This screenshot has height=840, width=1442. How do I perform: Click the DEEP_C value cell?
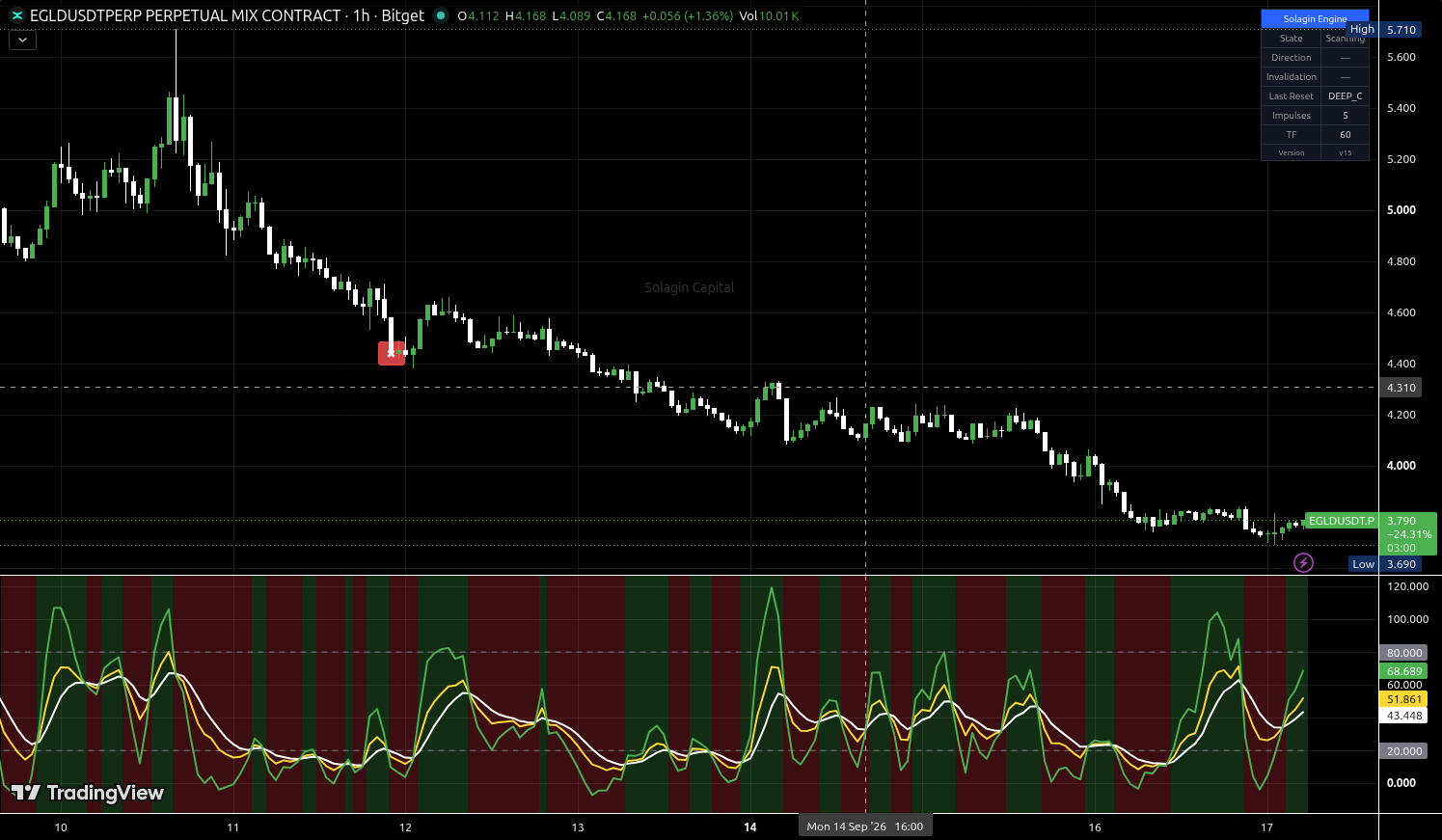click(1346, 96)
